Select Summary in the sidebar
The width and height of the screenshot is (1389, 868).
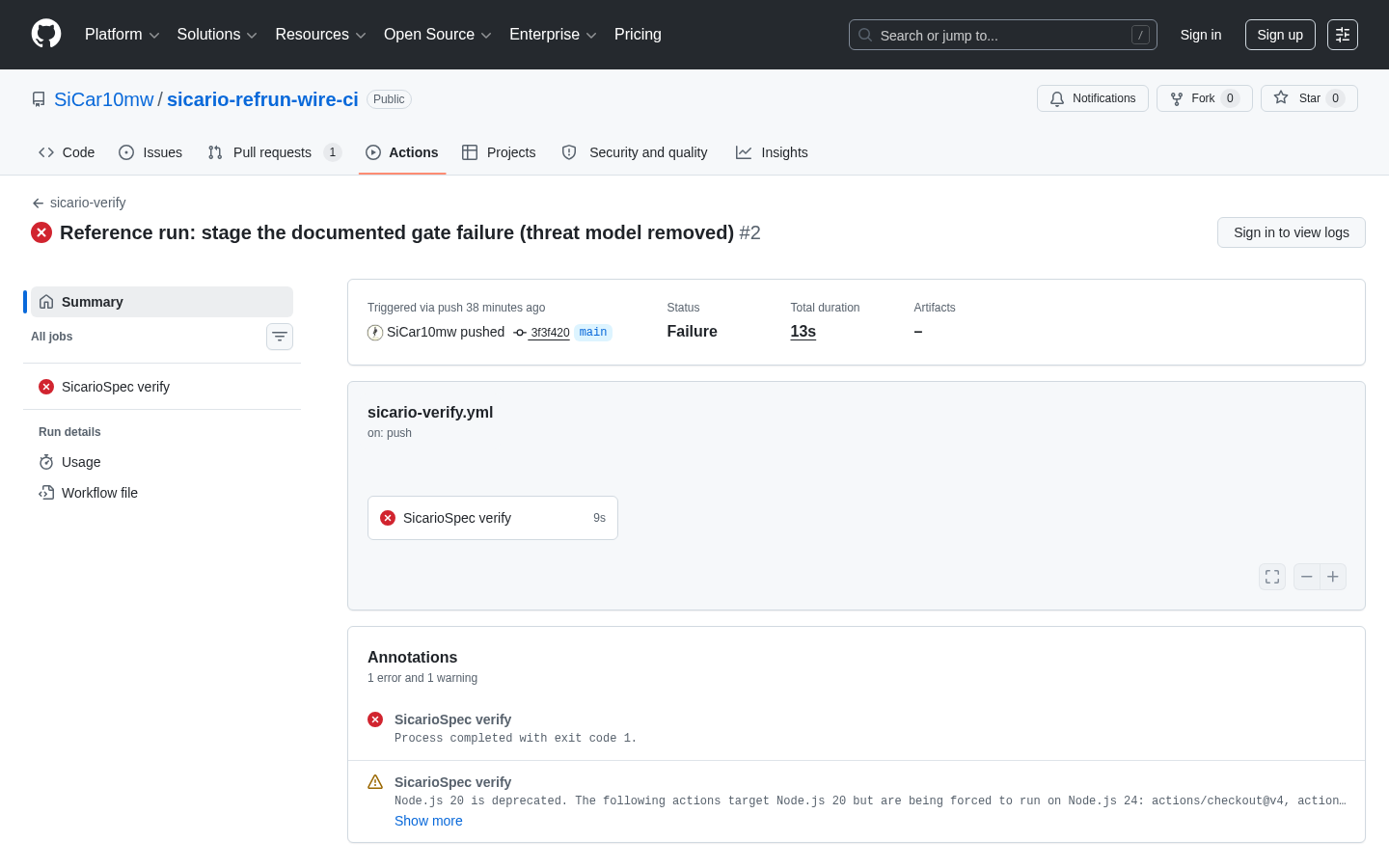162,302
